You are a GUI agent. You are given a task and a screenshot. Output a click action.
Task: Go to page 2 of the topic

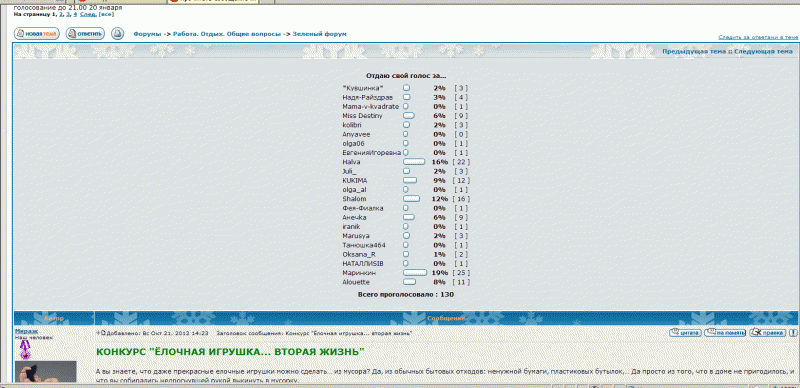[61, 14]
